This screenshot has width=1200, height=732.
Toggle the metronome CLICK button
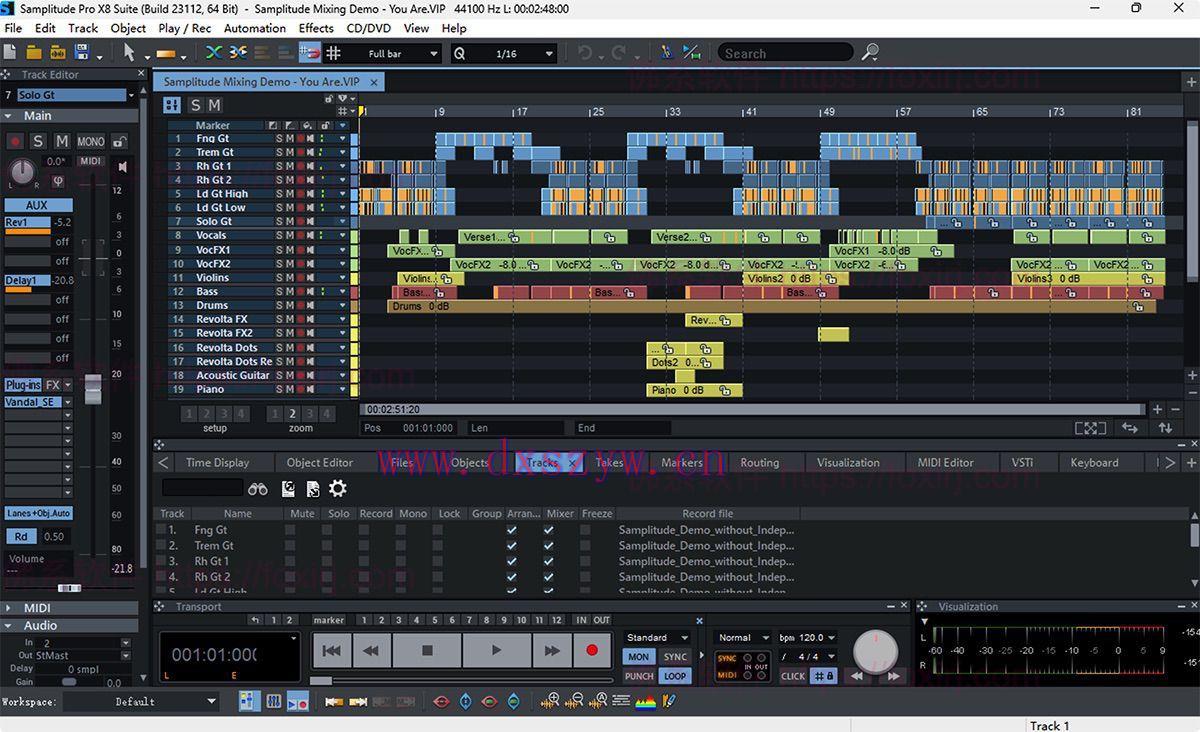click(793, 676)
